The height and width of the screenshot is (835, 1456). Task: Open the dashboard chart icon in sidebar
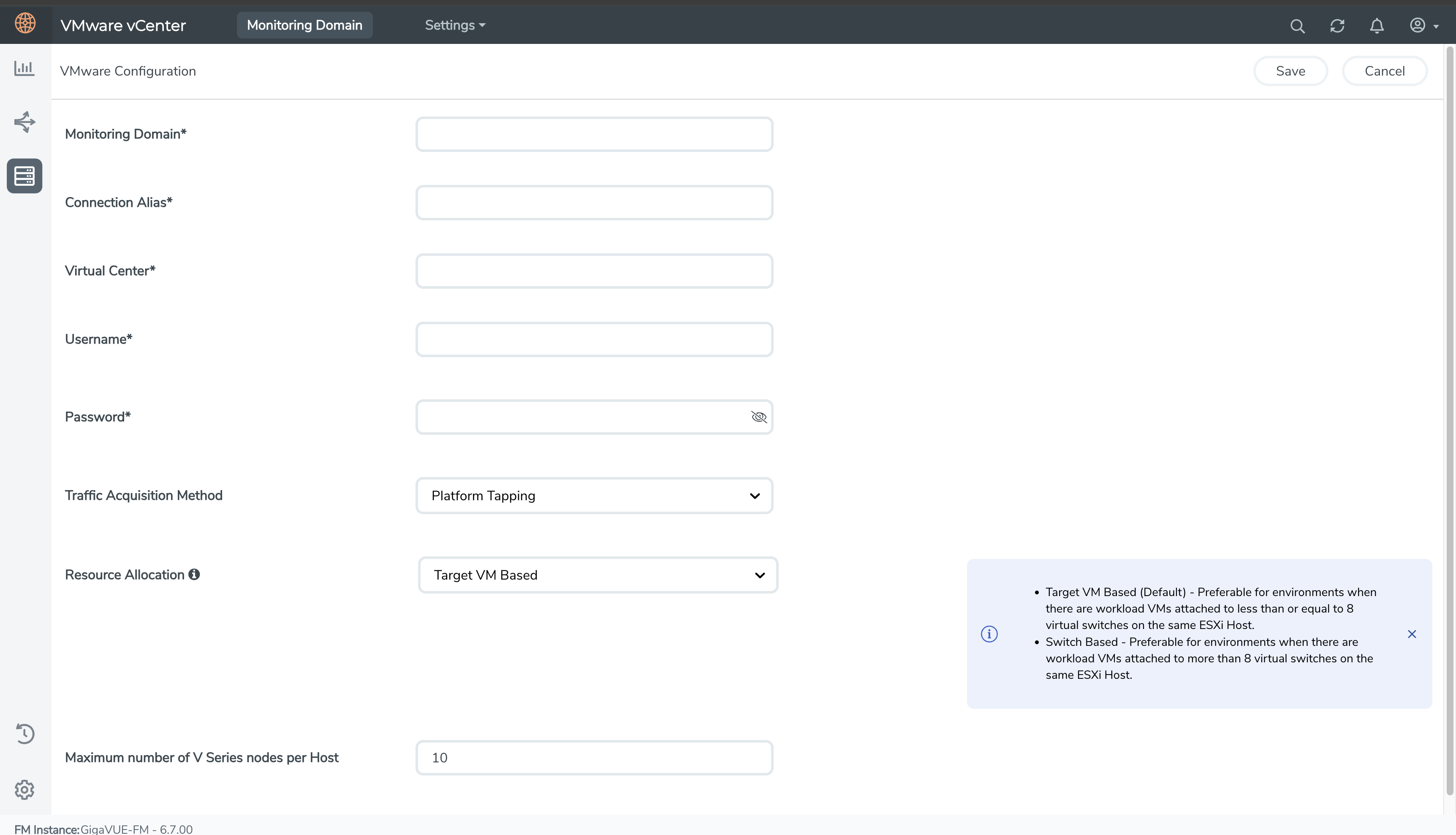click(24, 68)
